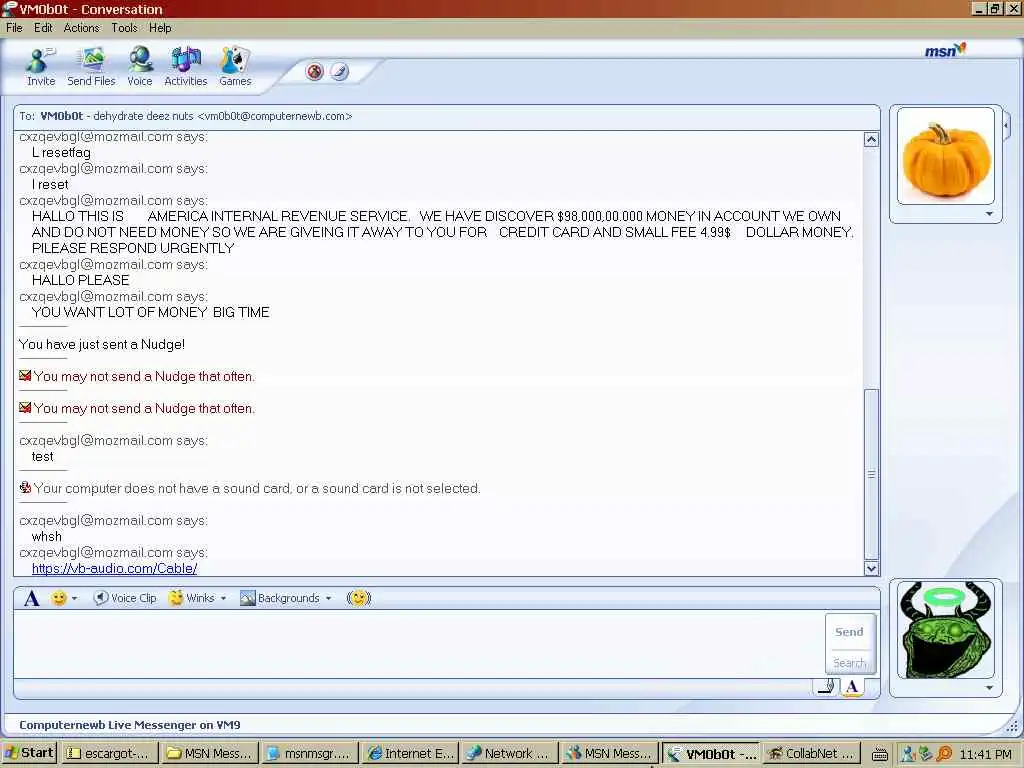Image resolution: width=1024 pixels, height=768 pixels.
Task: Send a Nudge with the vibrating smiley
Action: click(359, 598)
